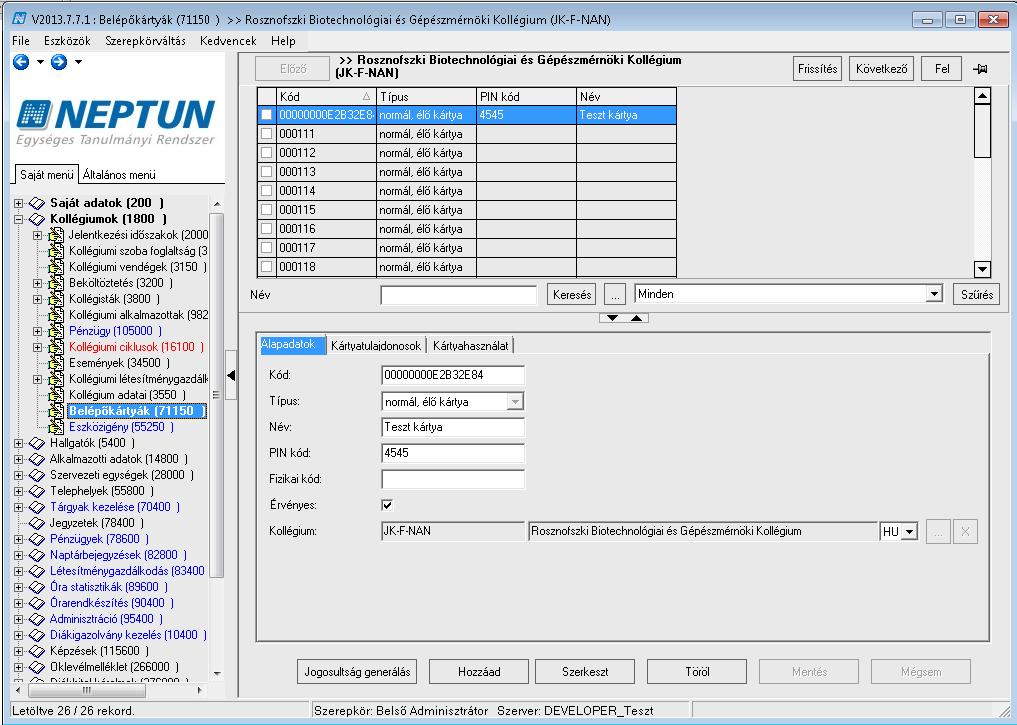Click the Telephelyek book icon
The width and height of the screenshot is (1017, 725).
(x=38, y=491)
